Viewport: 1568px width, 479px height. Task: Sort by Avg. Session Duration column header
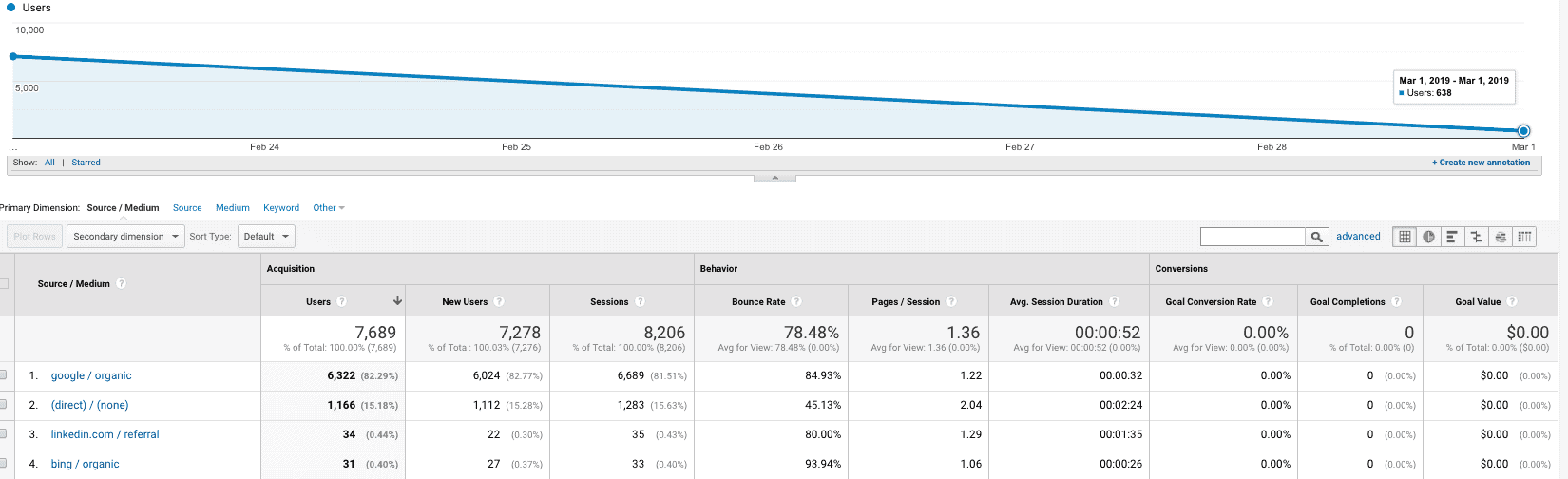1057,301
